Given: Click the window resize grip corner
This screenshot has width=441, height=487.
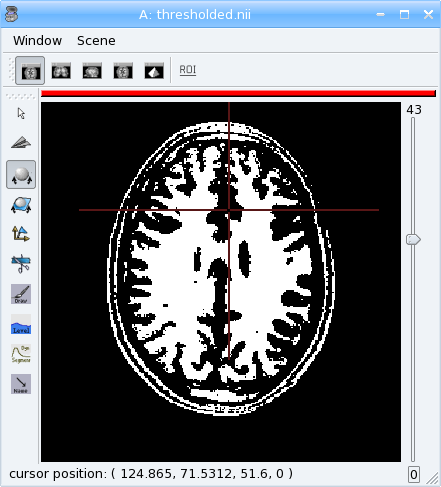Looking at the screenshot, I should click(x=433, y=479).
